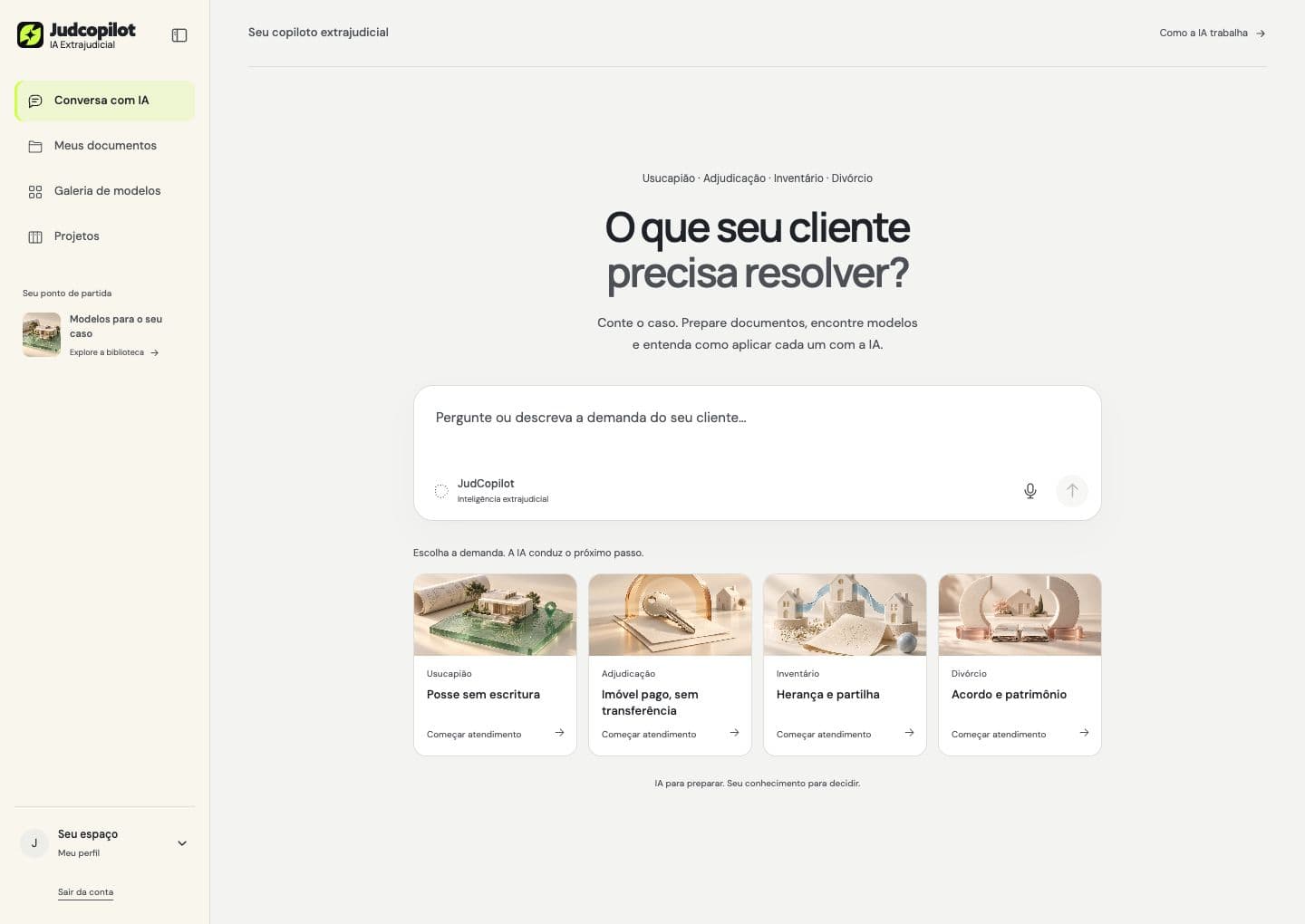Sign out with Sair da conta

click(85, 892)
